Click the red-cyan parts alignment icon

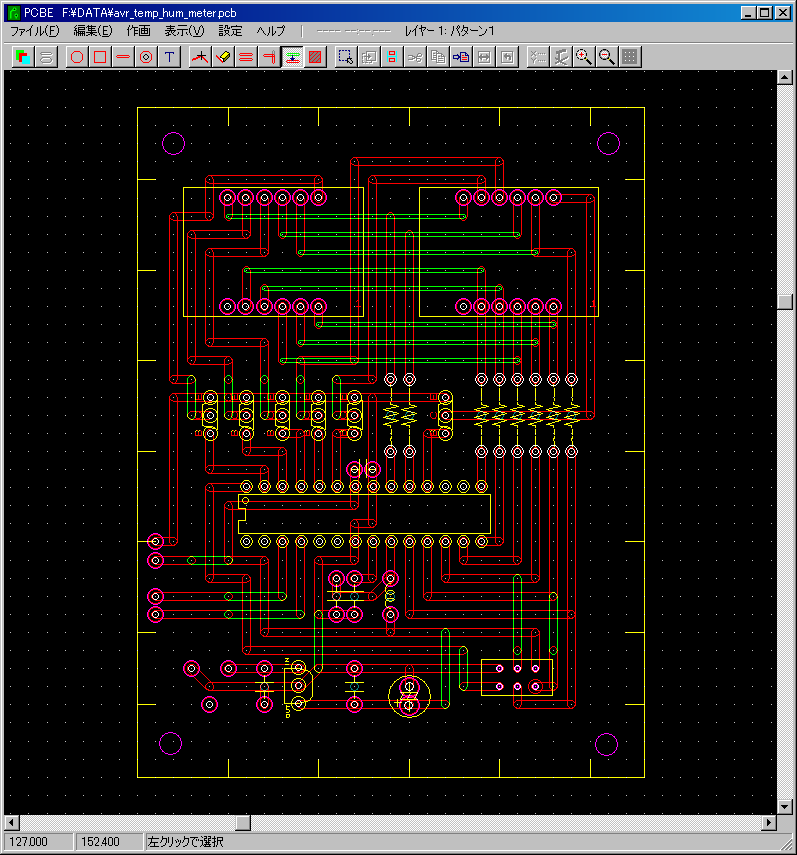coord(392,57)
